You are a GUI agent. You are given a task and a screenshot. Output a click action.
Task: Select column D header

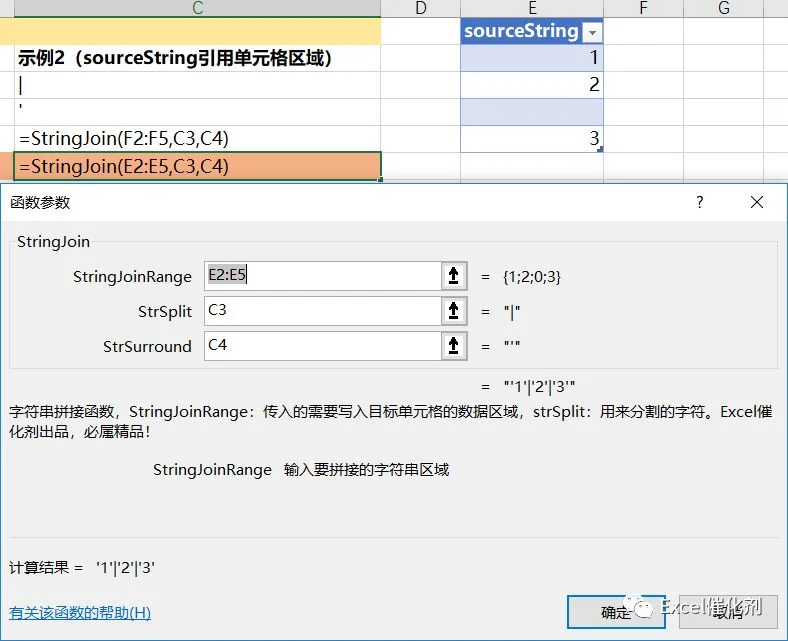(x=421, y=8)
